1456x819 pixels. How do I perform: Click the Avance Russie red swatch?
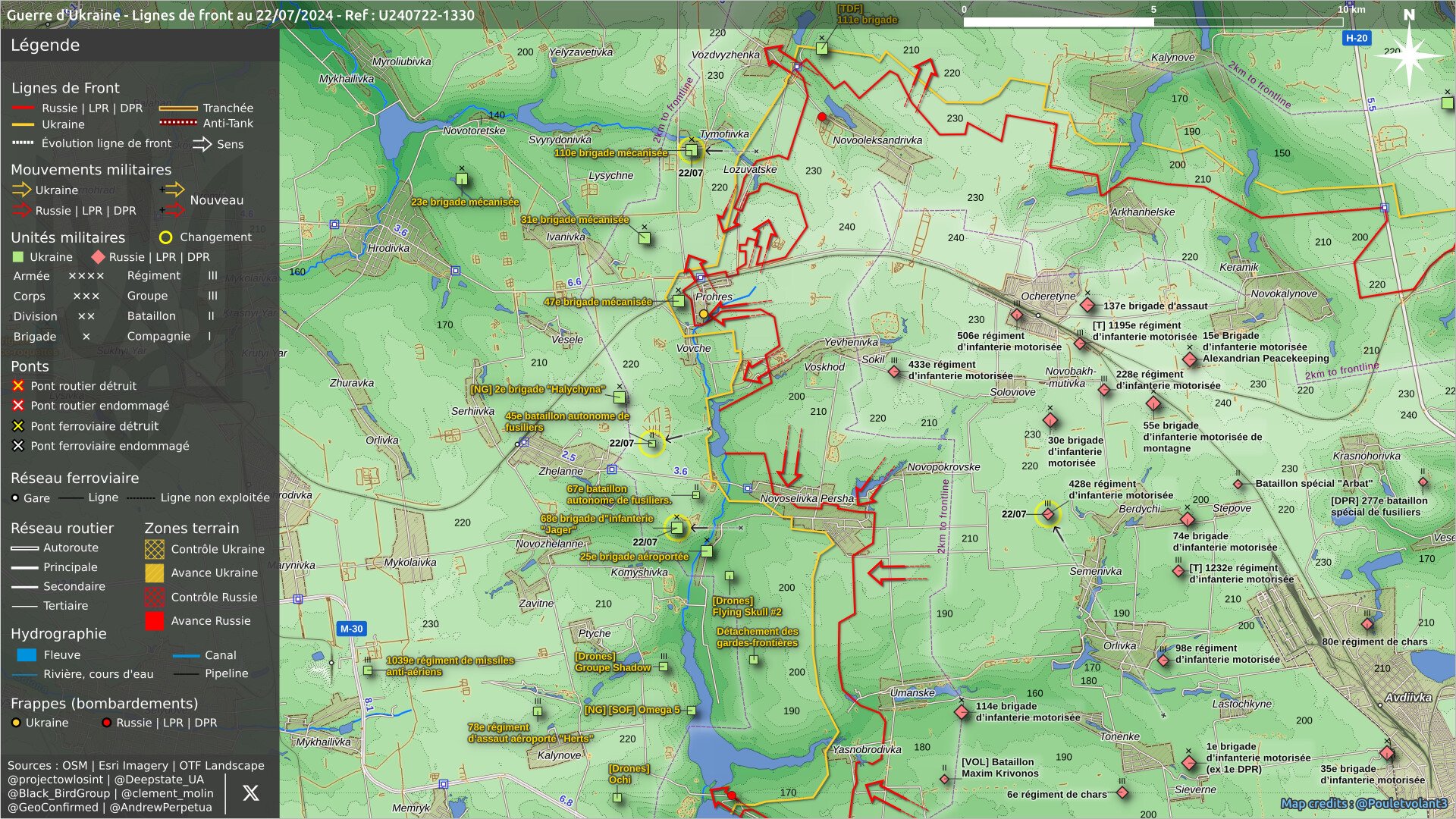click(155, 620)
